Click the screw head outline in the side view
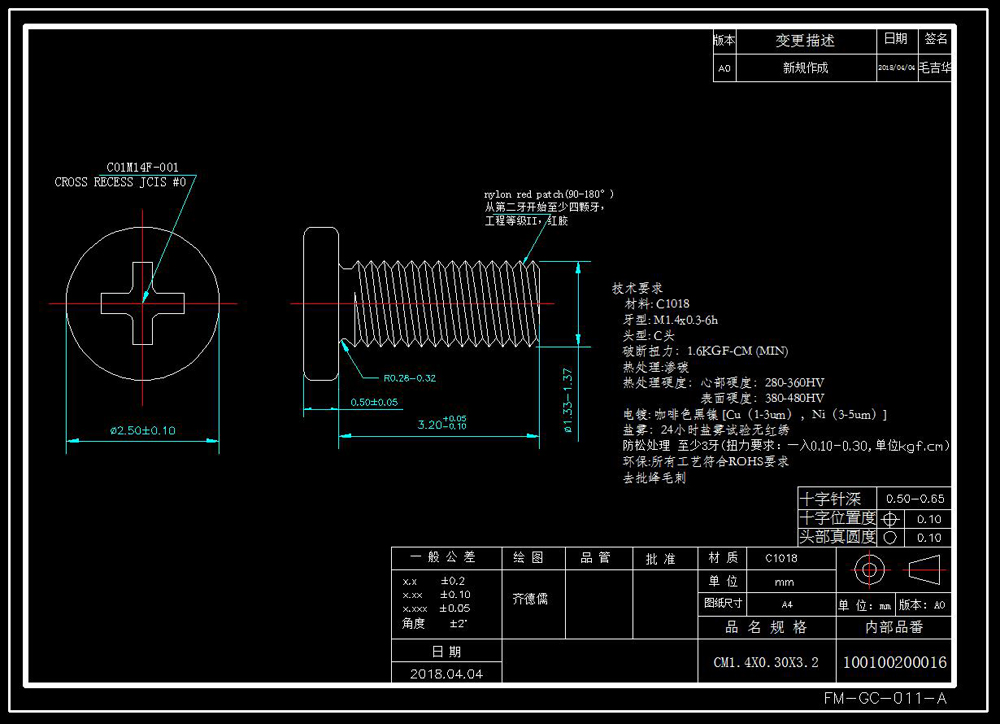Screen dimensions: 1000x724 coord(321,304)
